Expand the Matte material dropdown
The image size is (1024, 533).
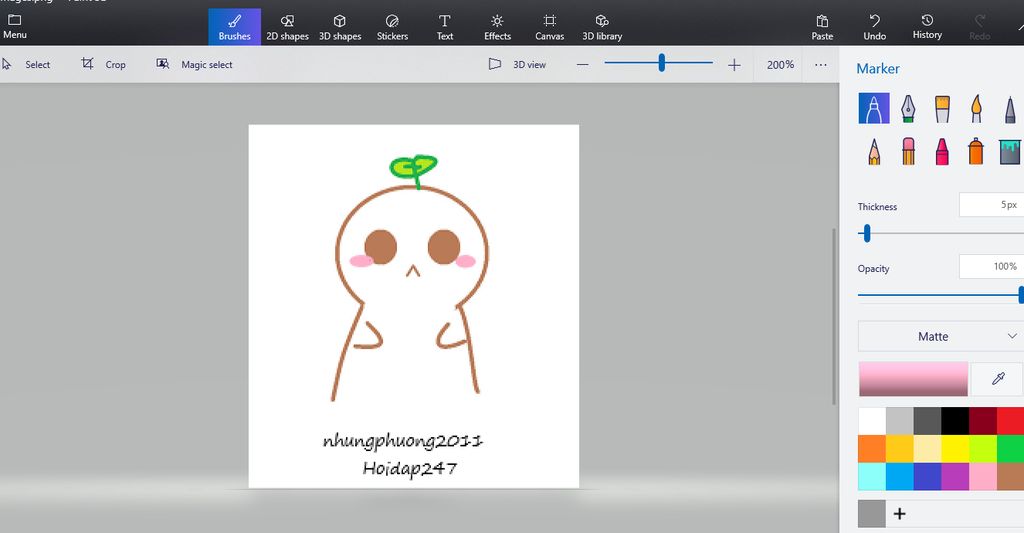(x=940, y=336)
